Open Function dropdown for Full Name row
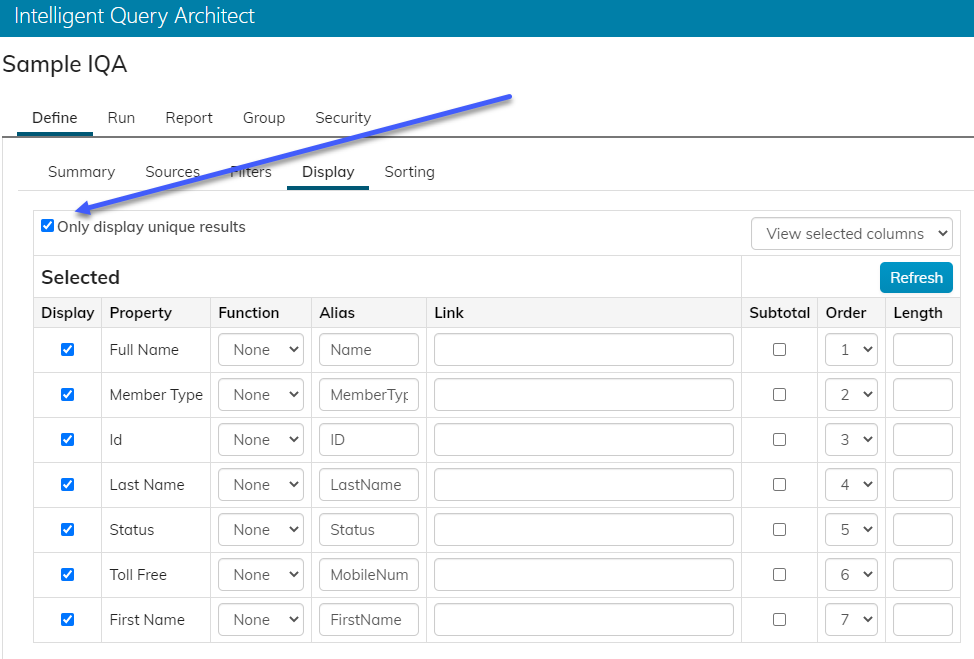The width and height of the screenshot is (974, 659). (x=260, y=350)
